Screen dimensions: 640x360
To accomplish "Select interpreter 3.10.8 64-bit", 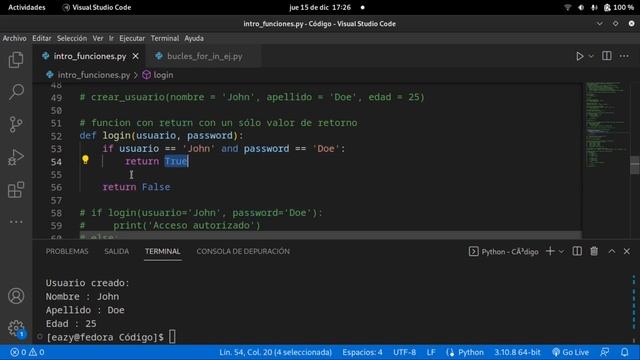I will [517, 352].
